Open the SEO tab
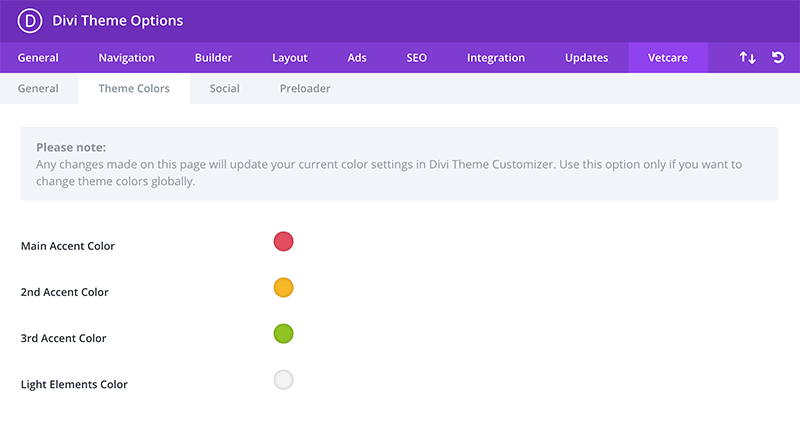 [x=416, y=58]
